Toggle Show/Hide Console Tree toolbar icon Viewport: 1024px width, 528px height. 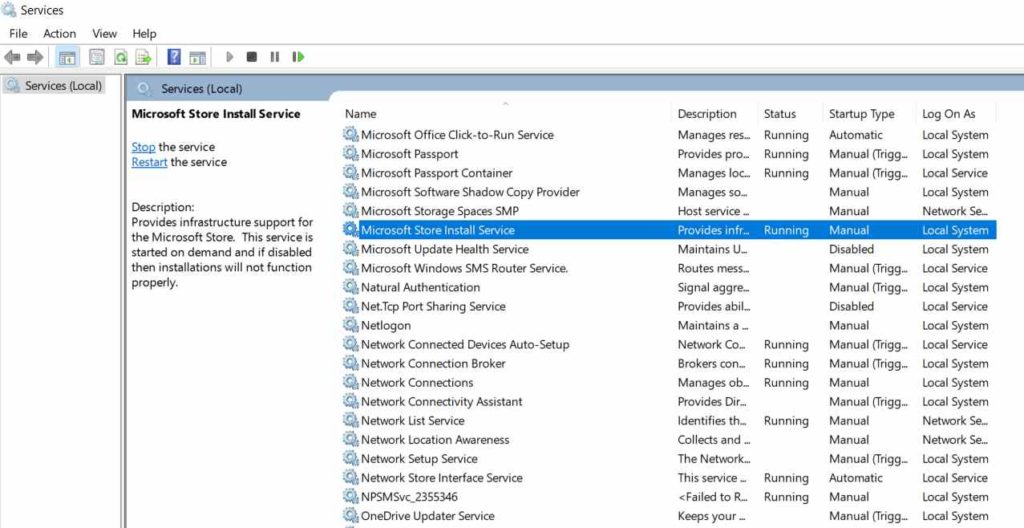tap(67, 58)
